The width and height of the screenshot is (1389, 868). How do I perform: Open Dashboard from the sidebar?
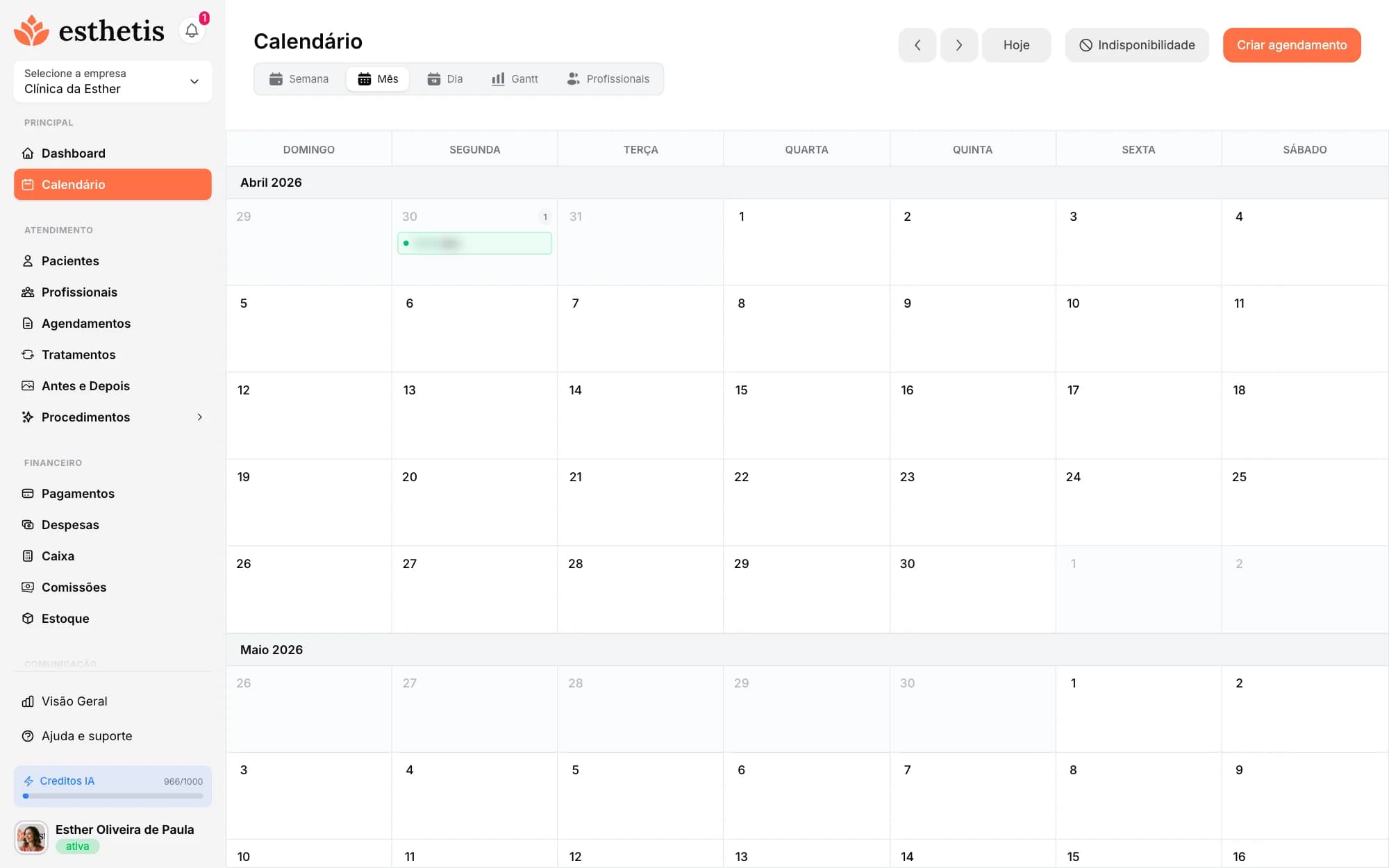[113, 153]
